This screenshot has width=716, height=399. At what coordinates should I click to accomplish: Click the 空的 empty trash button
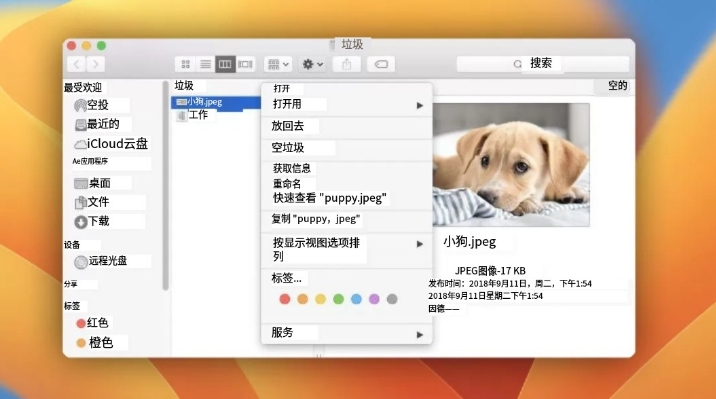point(617,85)
